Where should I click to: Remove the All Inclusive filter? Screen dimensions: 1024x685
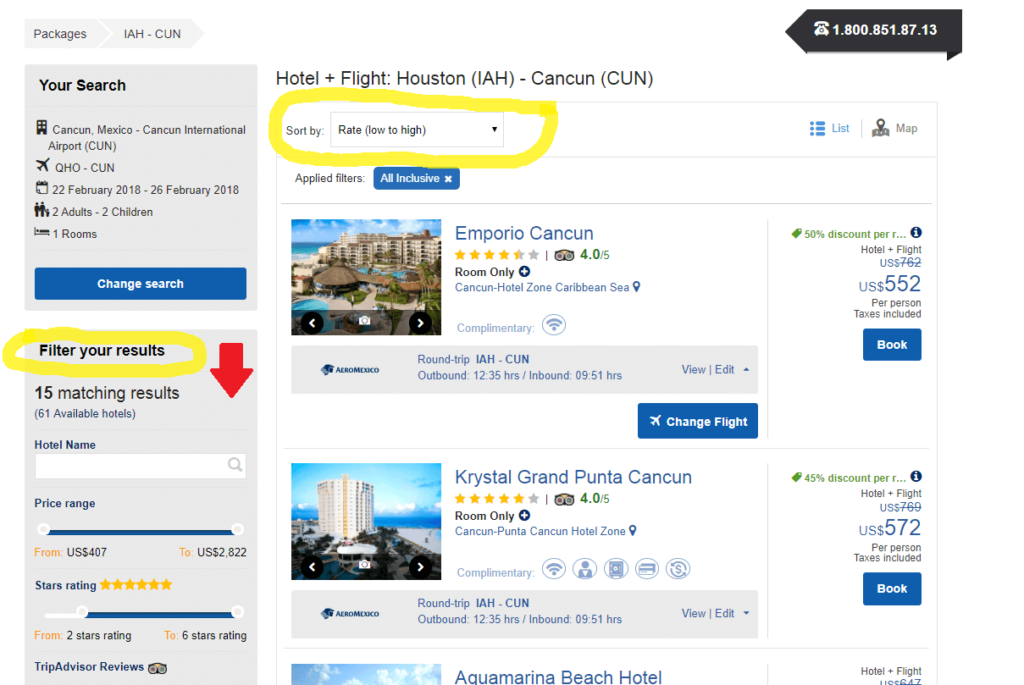click(x=449, y=179)
